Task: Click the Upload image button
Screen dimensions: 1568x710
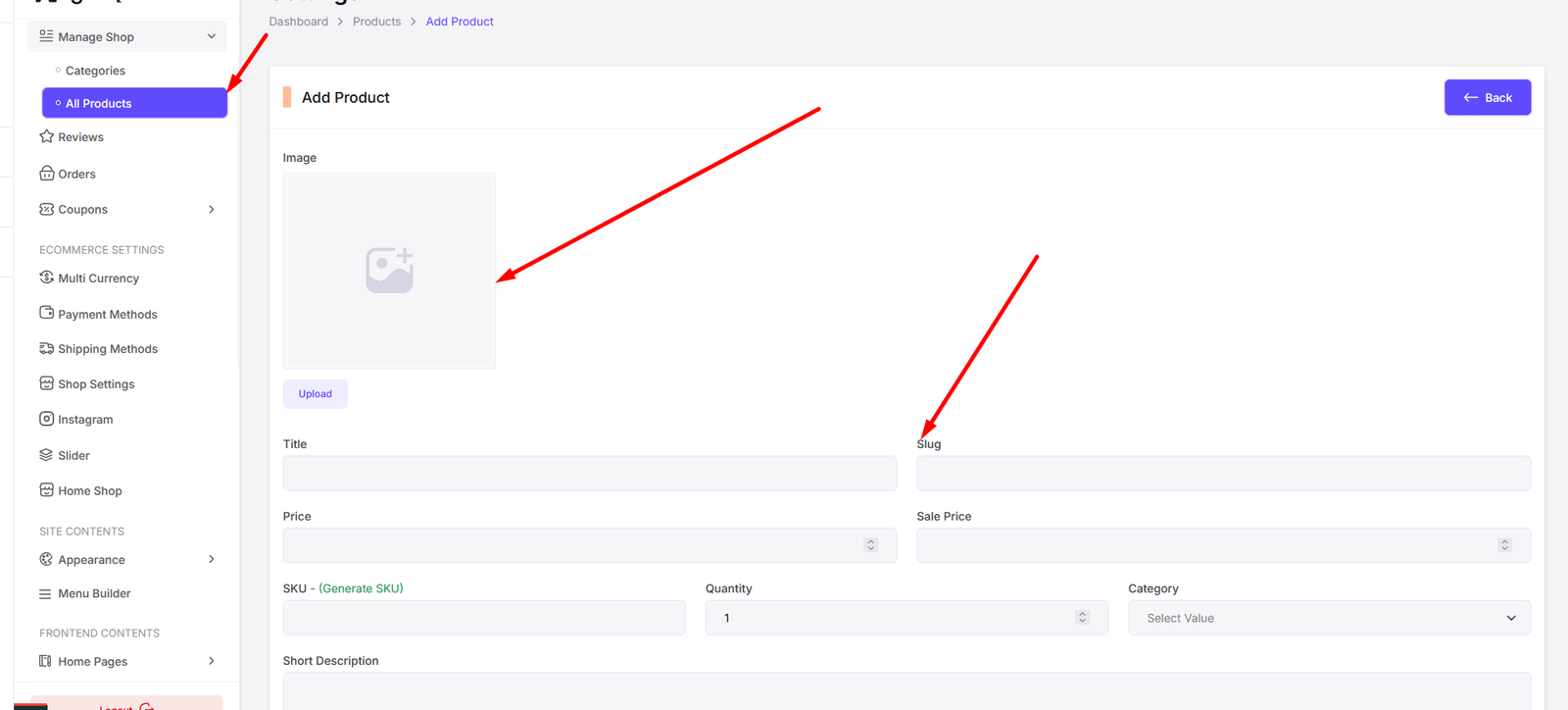Action: pyautogui.click(x=315, y=394)
